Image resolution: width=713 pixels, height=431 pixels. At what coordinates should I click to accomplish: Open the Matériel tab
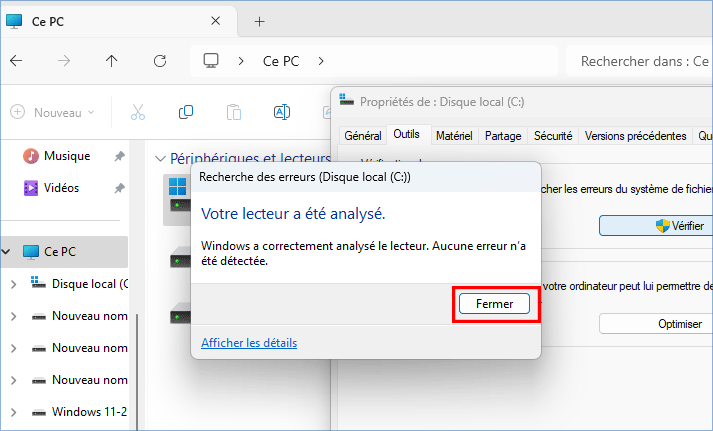click(x=454, y=135)
